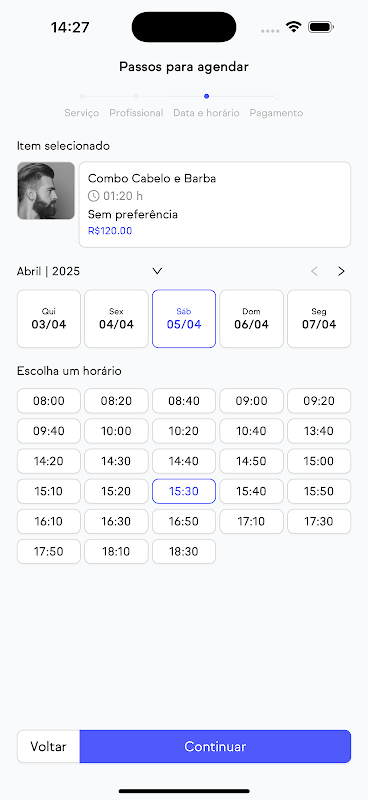Pick the 17:10 time slot
This screenshot has width=368, height=800.
pos(251,521)
